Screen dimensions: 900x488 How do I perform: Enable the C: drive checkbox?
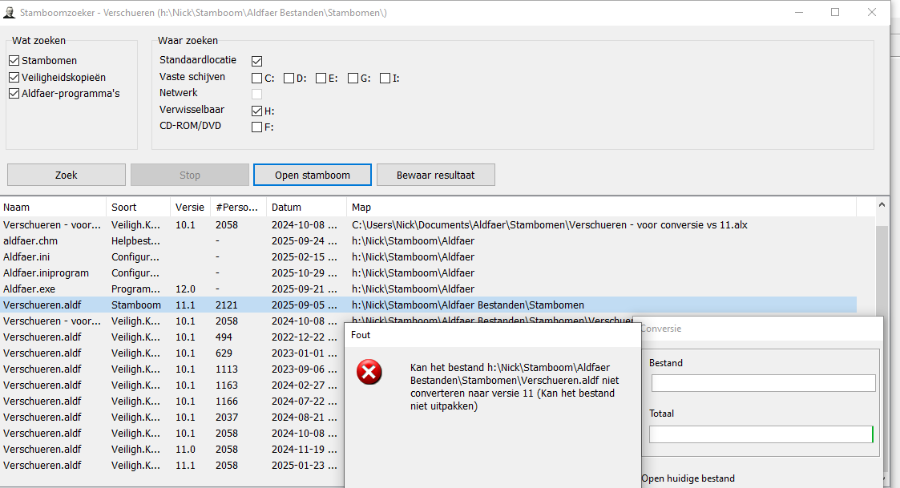[257, 78]
